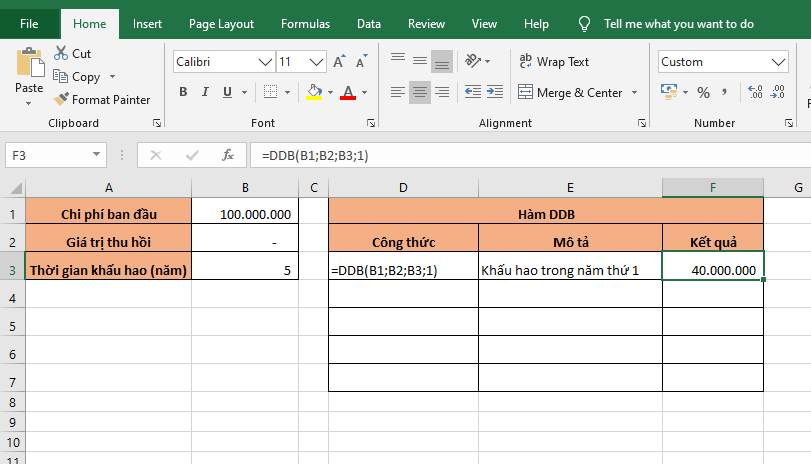This screenshot has height=464, width=811.
Task: Switch to the View tab
Action: tap(484, 24)
